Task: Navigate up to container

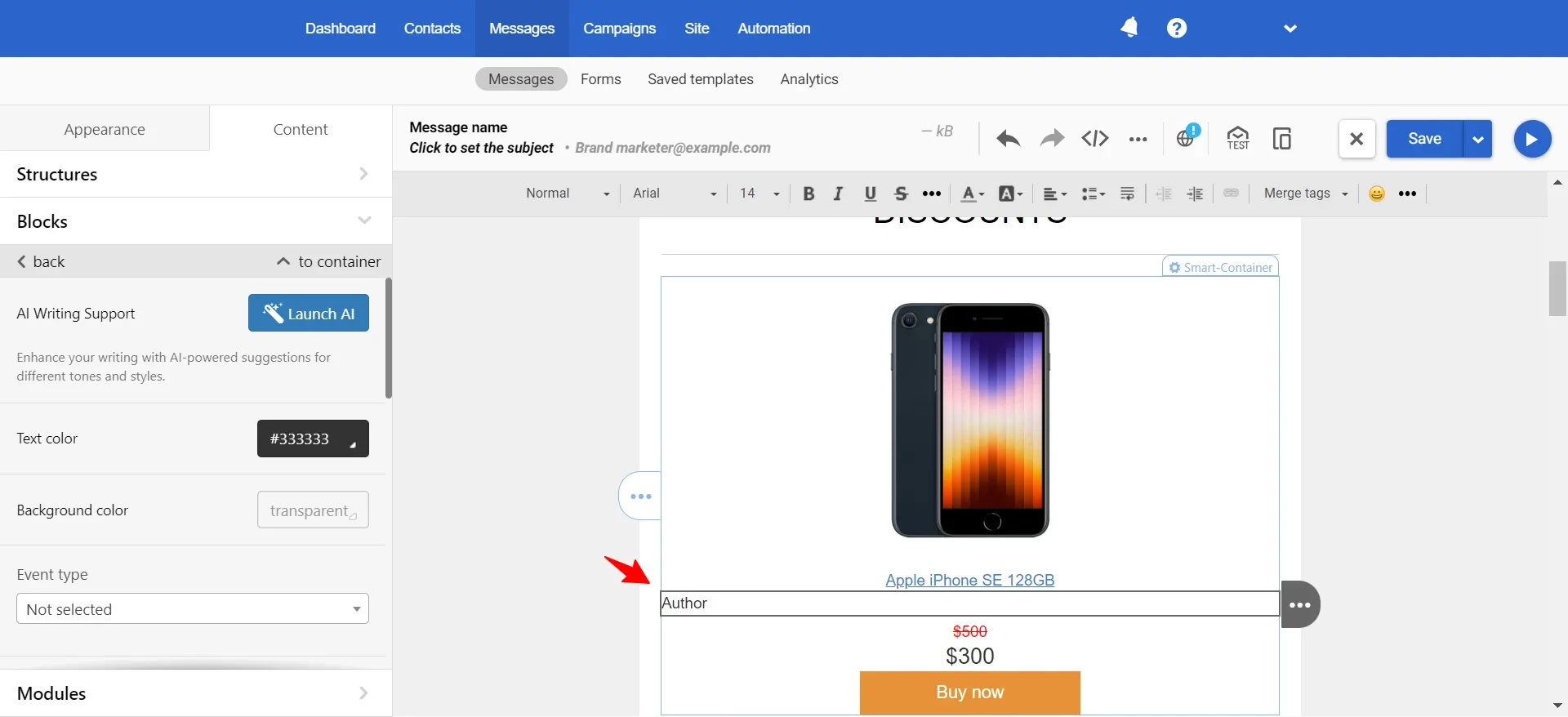Action: 328,261
